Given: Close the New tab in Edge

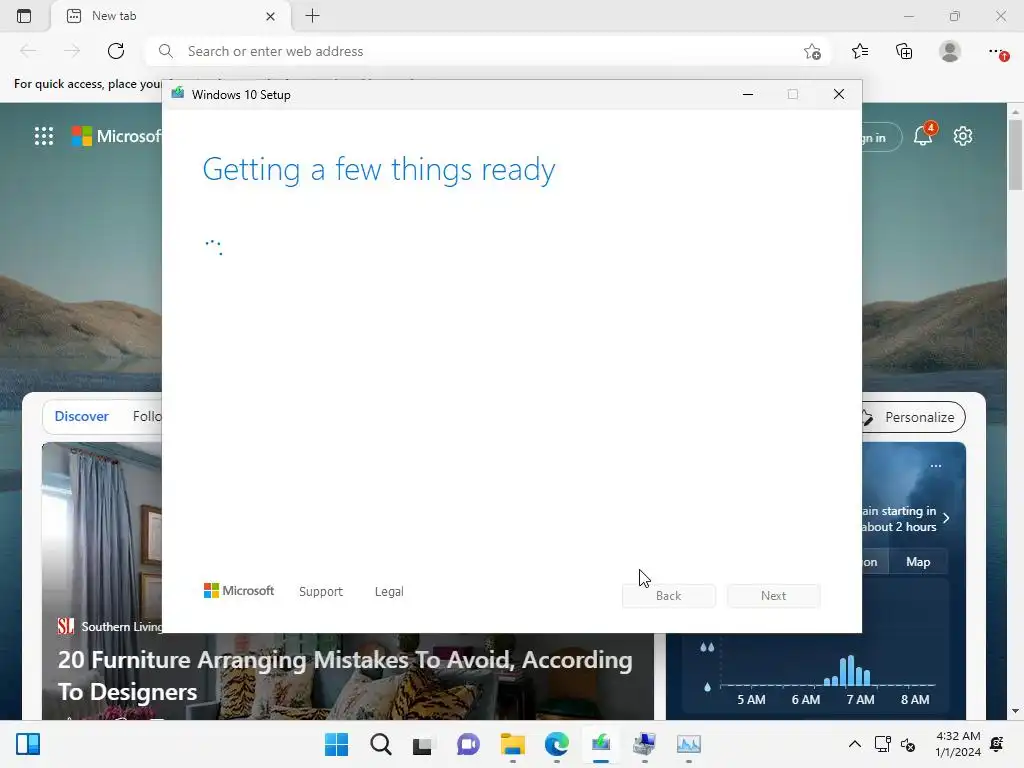Looking at the screenshot, I should point(270,16).
